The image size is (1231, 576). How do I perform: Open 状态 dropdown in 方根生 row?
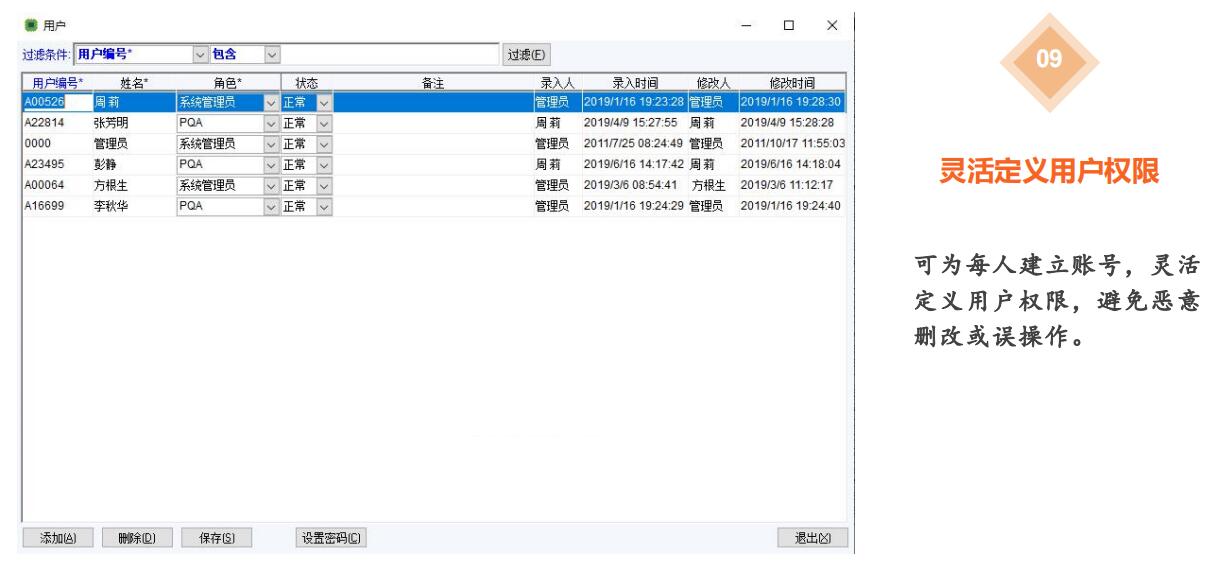pyautogui.click(x=324, y=185)
